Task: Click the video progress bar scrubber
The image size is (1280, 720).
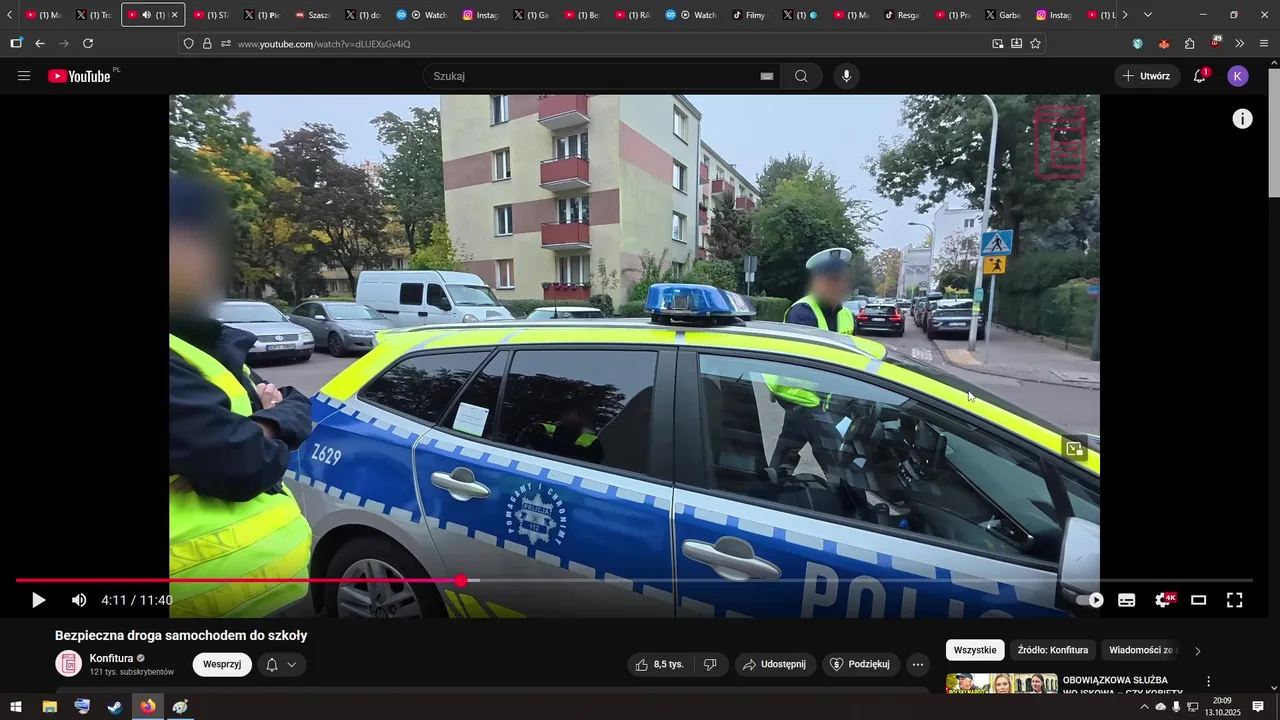Action: 460,580
